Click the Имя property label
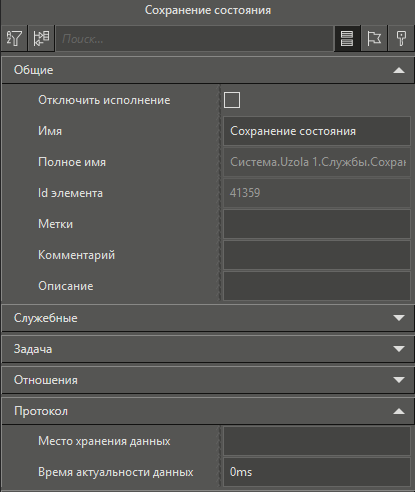 [x=50, y=131]
